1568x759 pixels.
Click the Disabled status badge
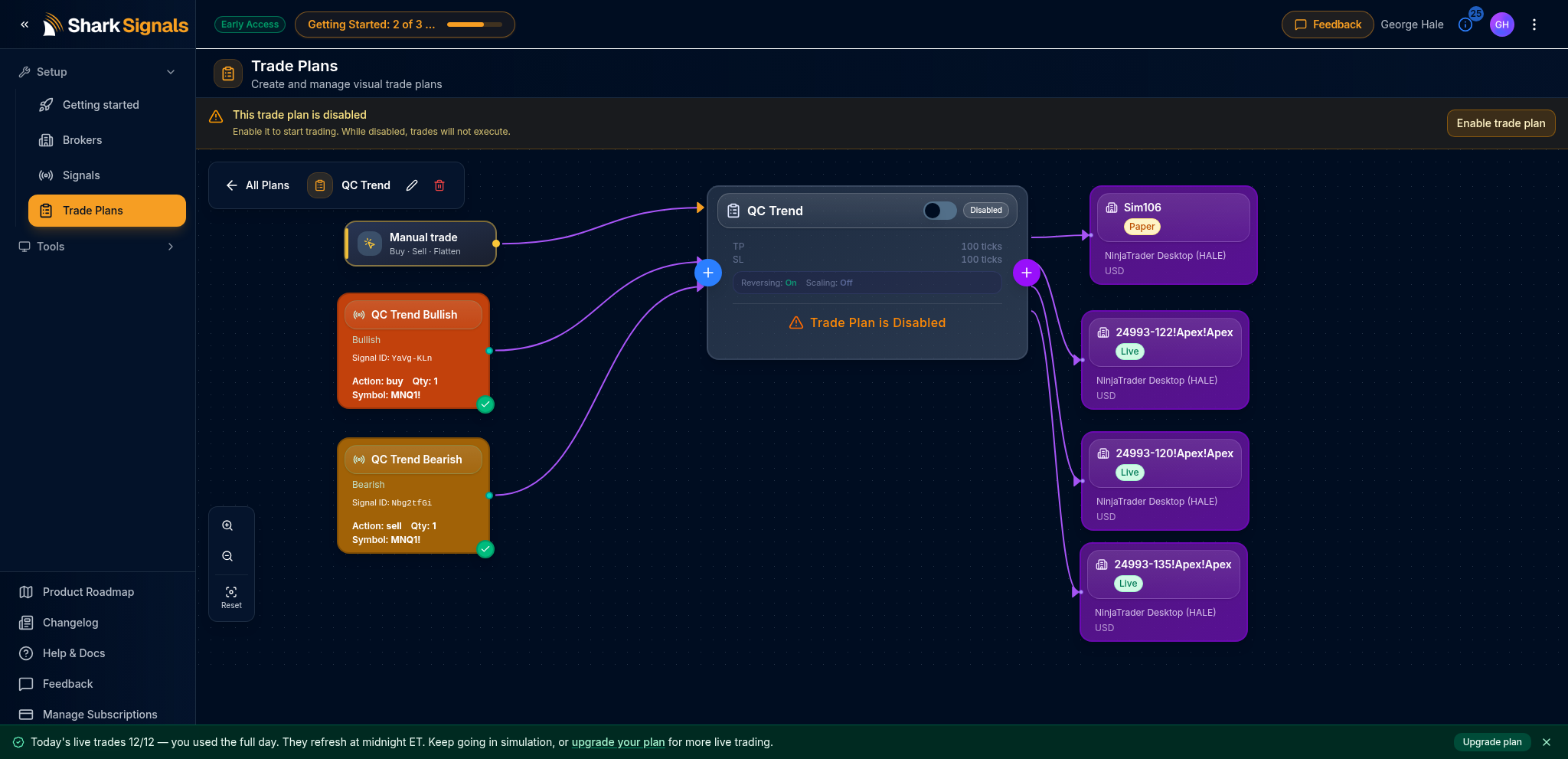(986, 211)
